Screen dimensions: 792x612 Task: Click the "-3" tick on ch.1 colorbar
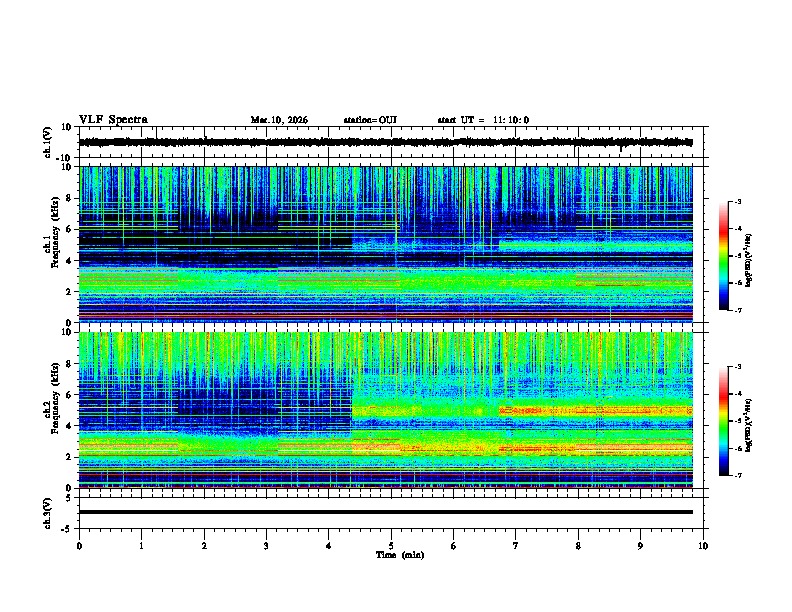pos(737,201)
